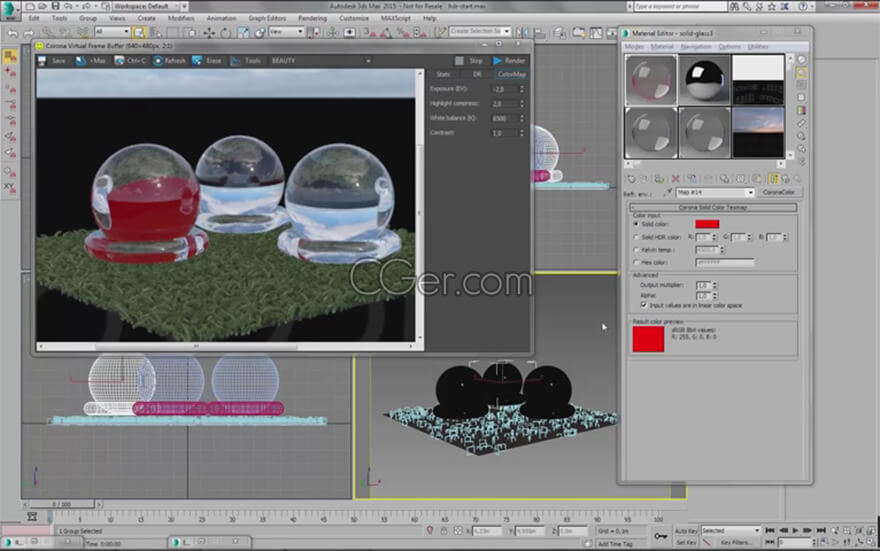The width and height of the screenshot is (880, 551).
Task: Open Create Selection Set dropdown
Action: (480, 31)
